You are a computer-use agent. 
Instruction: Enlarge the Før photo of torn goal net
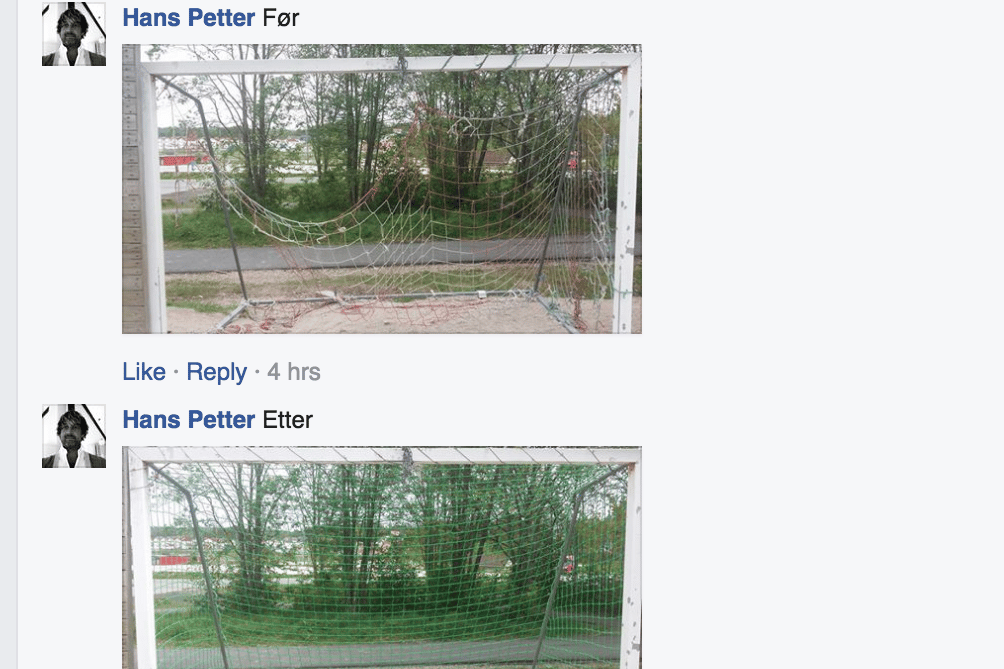pyautogui.click(x=382, y=189)
